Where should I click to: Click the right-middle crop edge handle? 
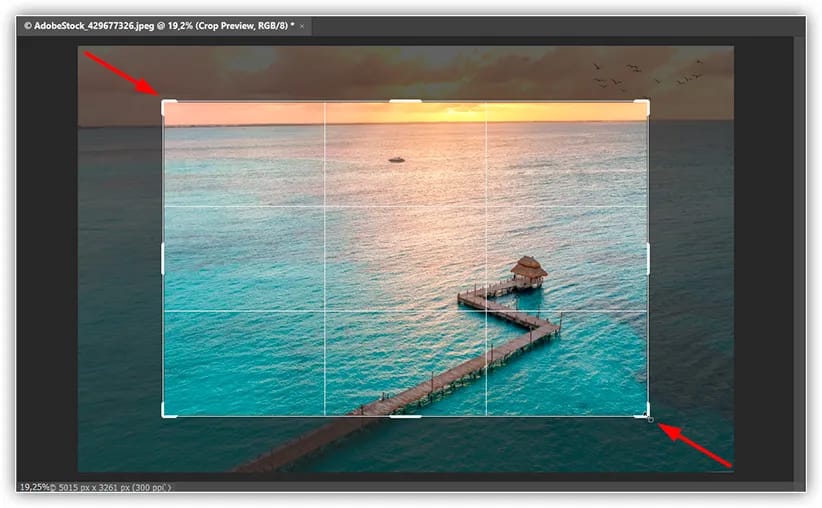pos(648,258)
